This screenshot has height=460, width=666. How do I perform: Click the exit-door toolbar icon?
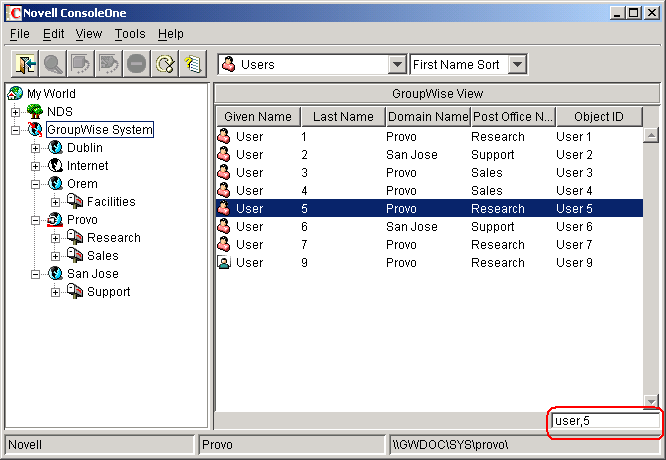pos(25,64)
